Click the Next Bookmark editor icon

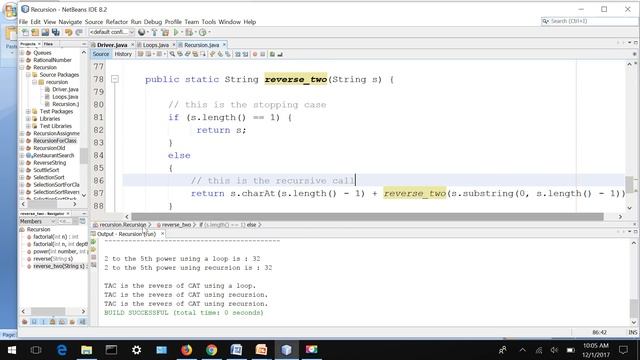(220, 54)
